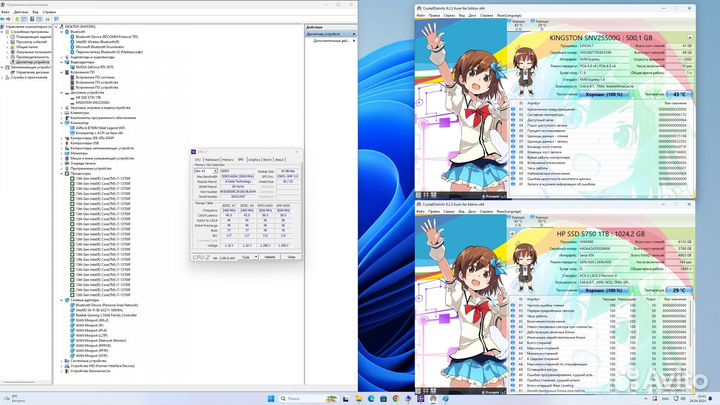Image resolution: width=720 pixels, height=405 pixels.
Task: Open memory slot selection dropdown in CPU-Z
Action: coord(206,171)
